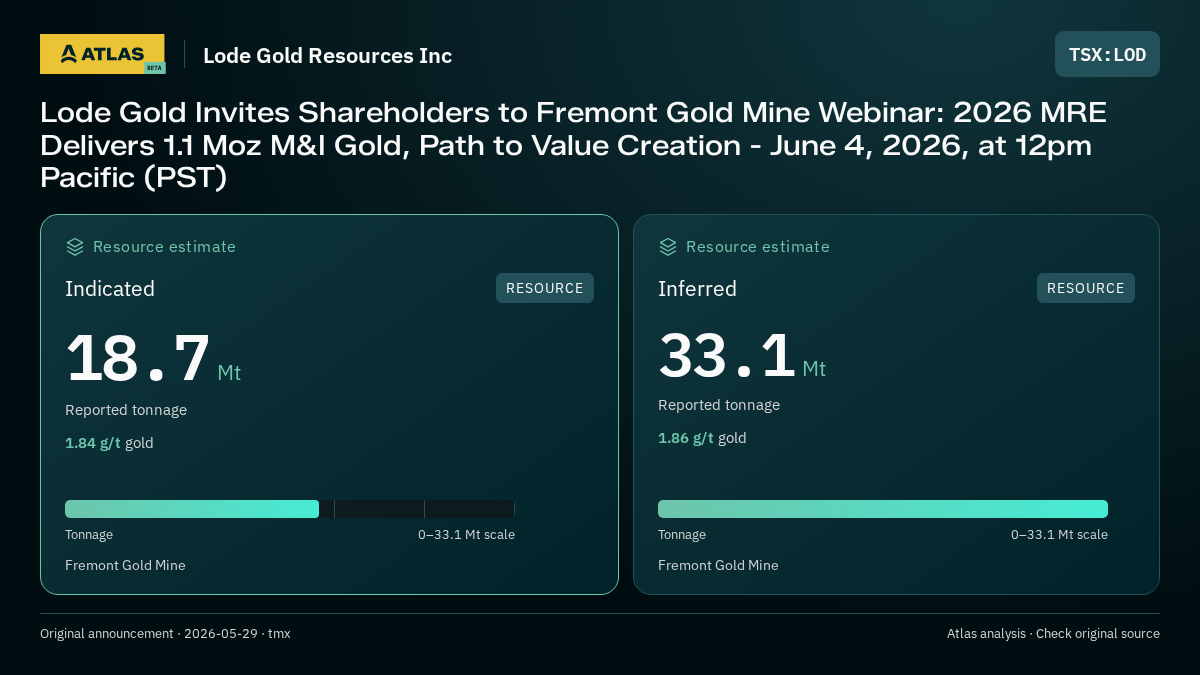Click the Inferred tonnage progress bar
The image size is (1200, 675).
click(x=883, y=509)
